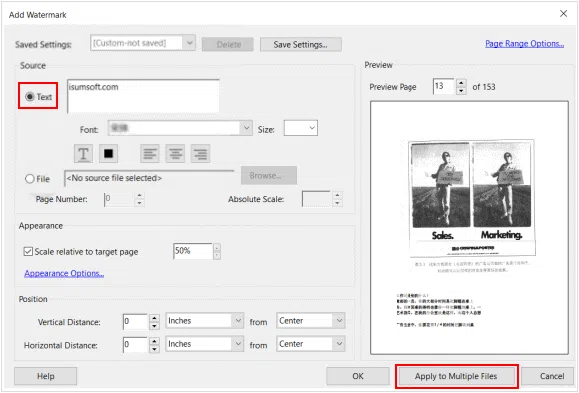This screenshot has height=393, width=579.
Task: Click Save Settings button
Action: [301, 44]
